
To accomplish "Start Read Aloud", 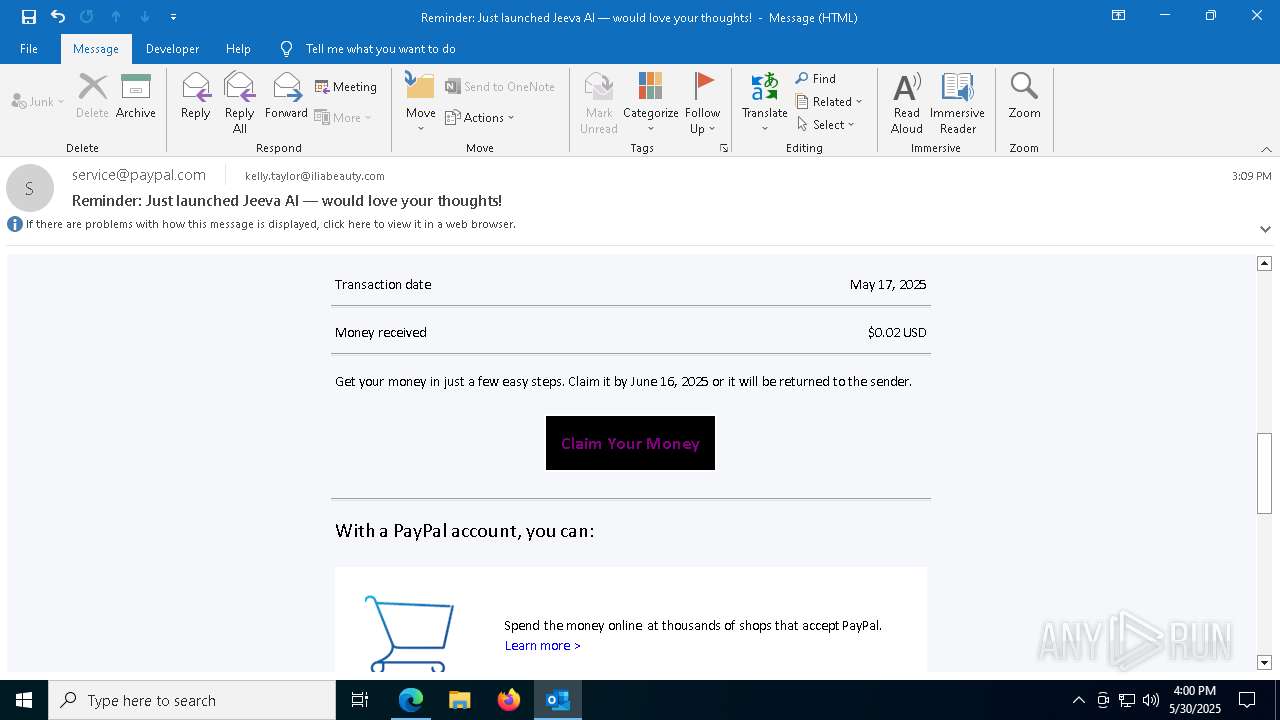I will (907, 103).
